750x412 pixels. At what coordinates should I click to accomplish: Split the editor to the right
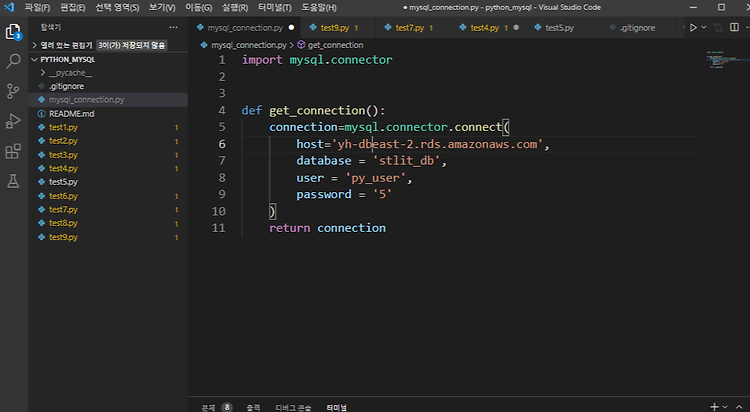[734, 27]
